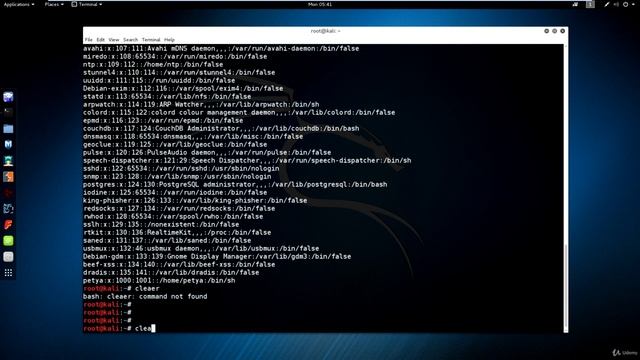Click the saned line

point(167,240)
